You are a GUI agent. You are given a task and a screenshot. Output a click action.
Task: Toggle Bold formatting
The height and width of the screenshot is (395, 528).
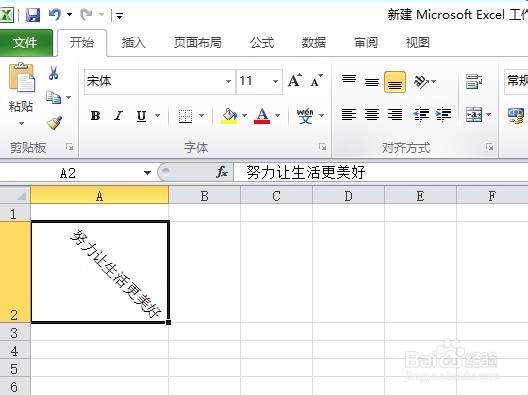click(95, 116)
